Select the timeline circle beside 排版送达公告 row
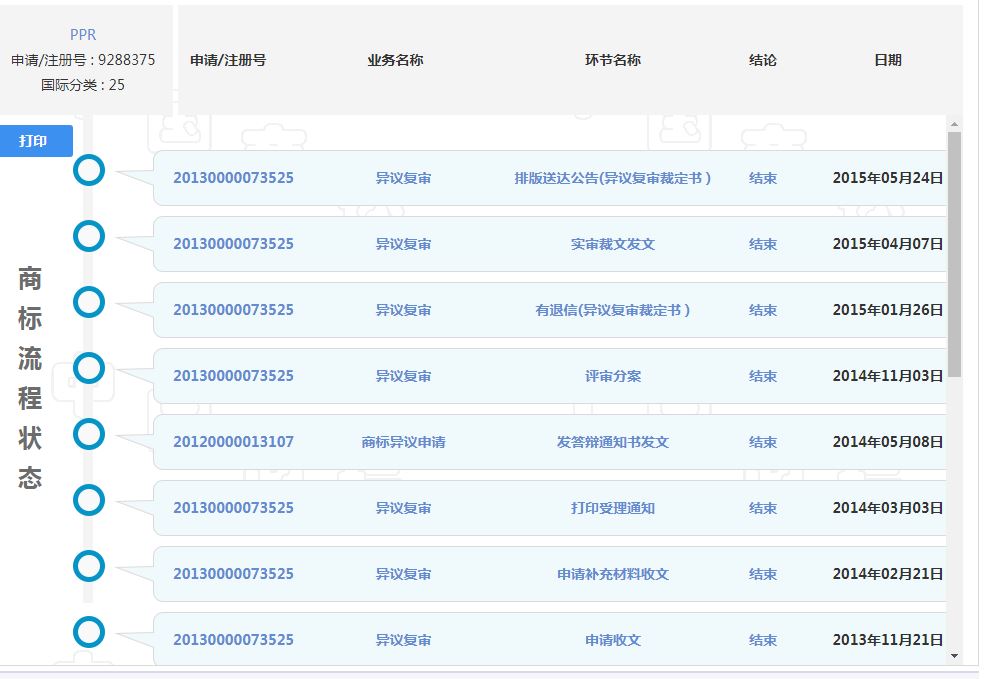This screenshot has height=679, width=1004. click(89, 170)
